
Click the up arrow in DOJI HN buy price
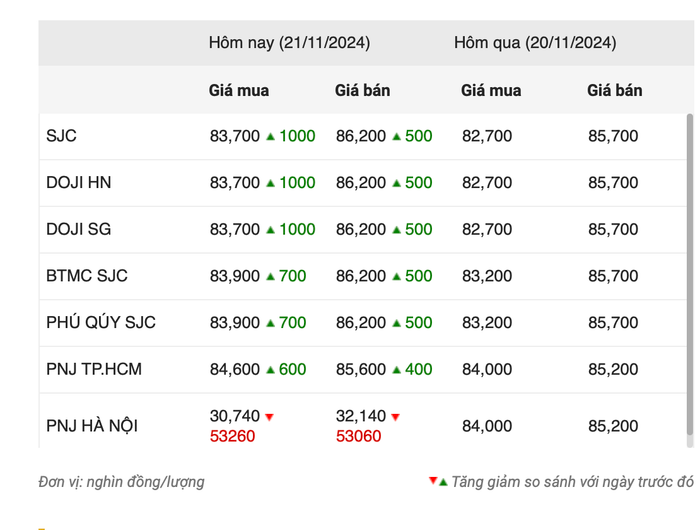tap(270, 183)
